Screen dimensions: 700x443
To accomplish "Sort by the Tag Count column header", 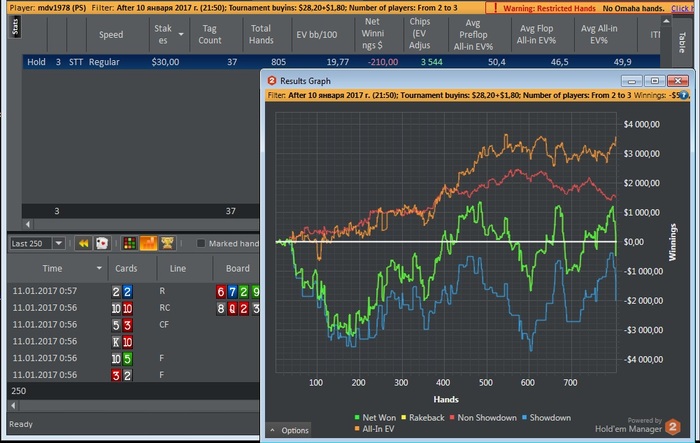I will tap(209, 34).
